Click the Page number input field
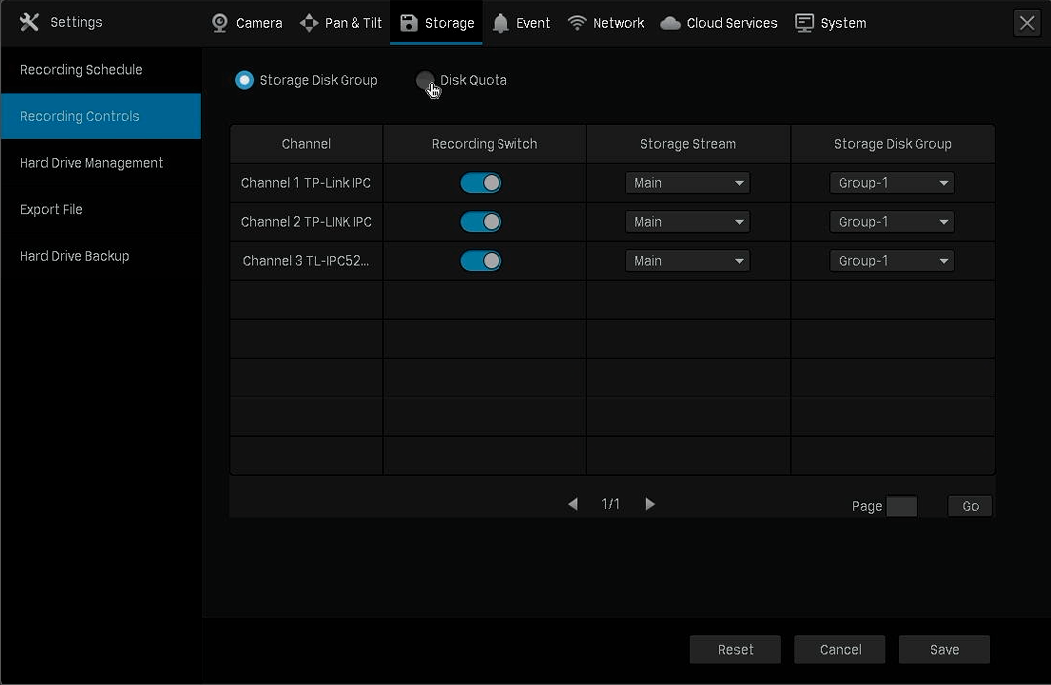The image size is (1051, 685). [902, 506]
